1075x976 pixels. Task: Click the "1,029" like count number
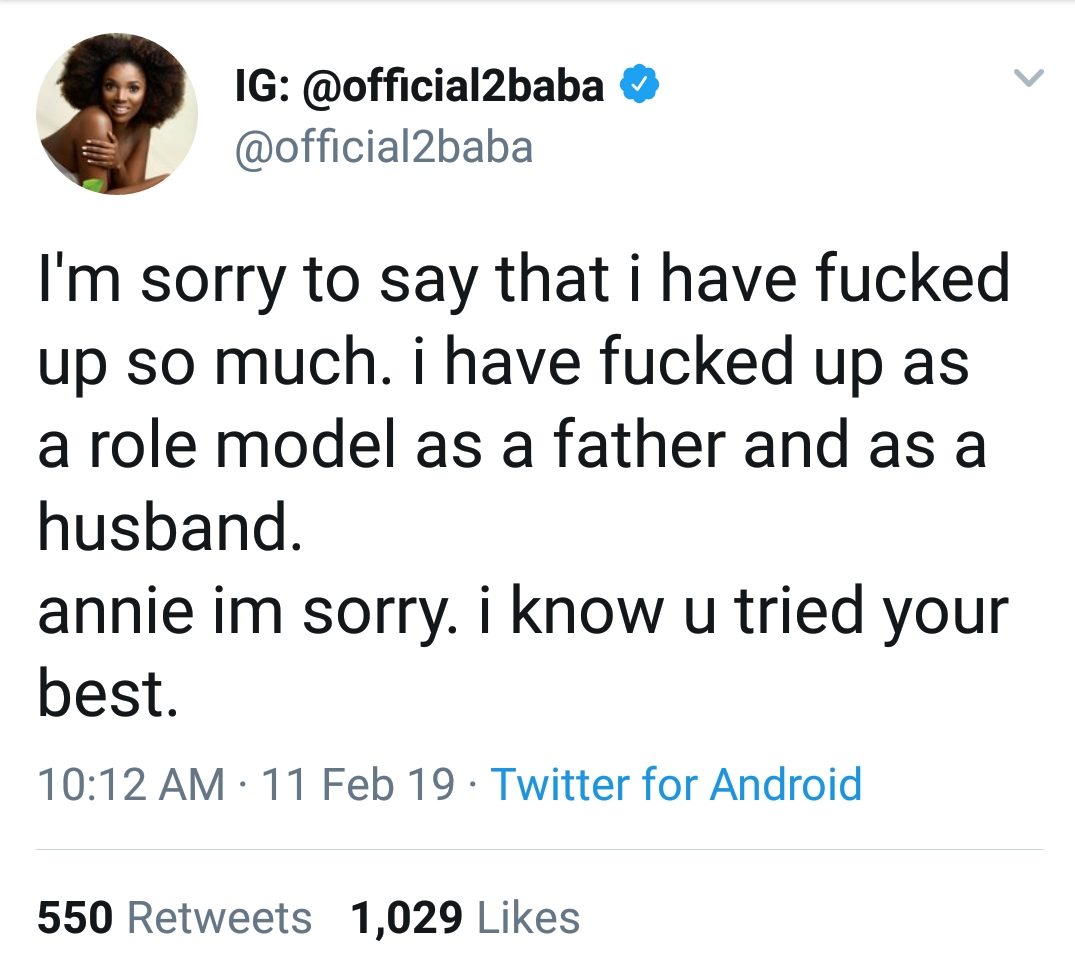(x=406, y=918)
